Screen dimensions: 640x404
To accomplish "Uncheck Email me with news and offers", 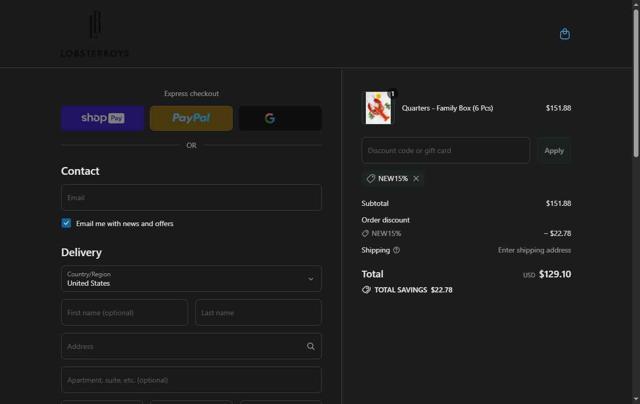I will (x=66, y=223).
